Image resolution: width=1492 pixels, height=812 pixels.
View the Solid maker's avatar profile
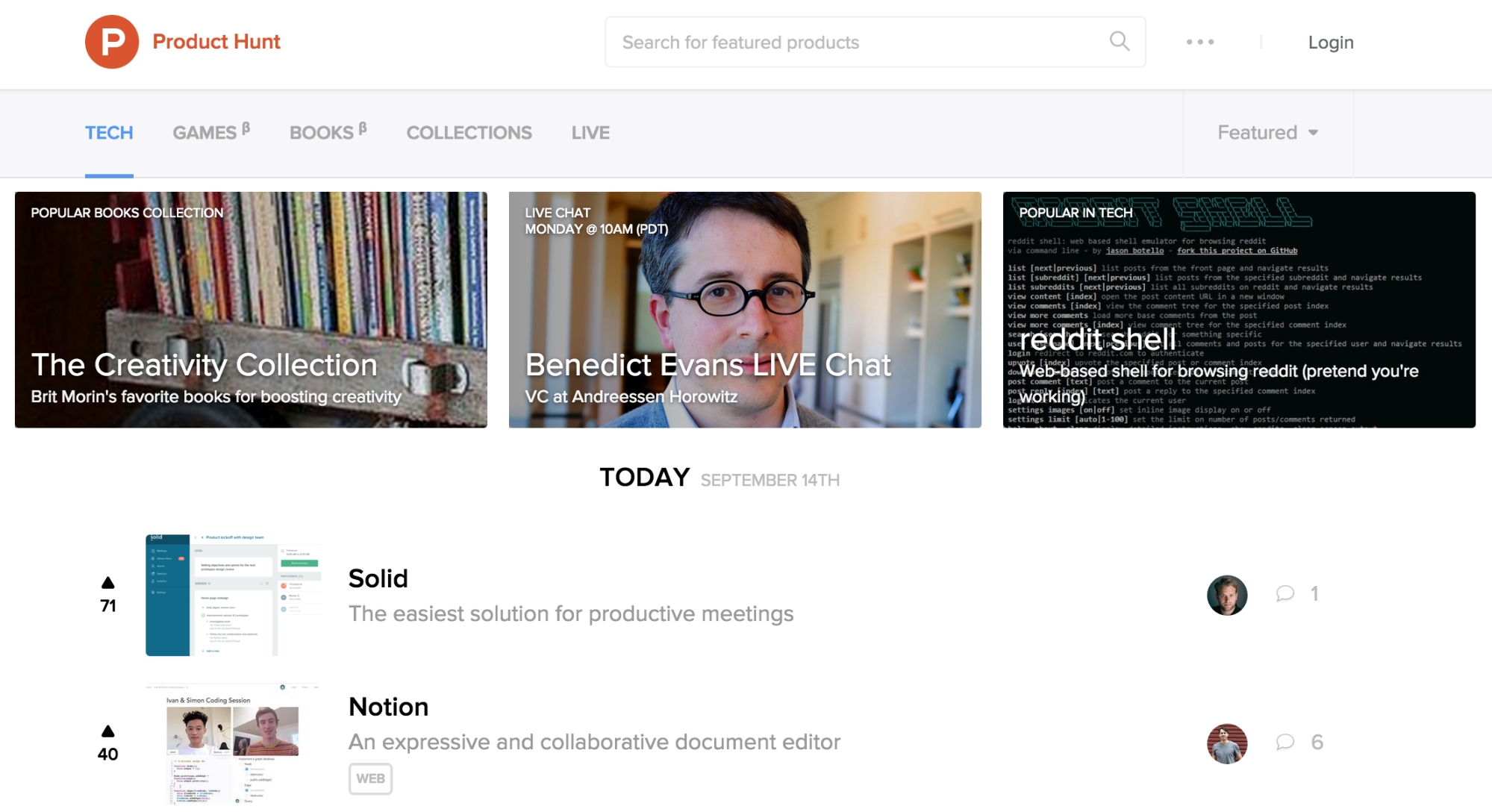coord(1226,595)
